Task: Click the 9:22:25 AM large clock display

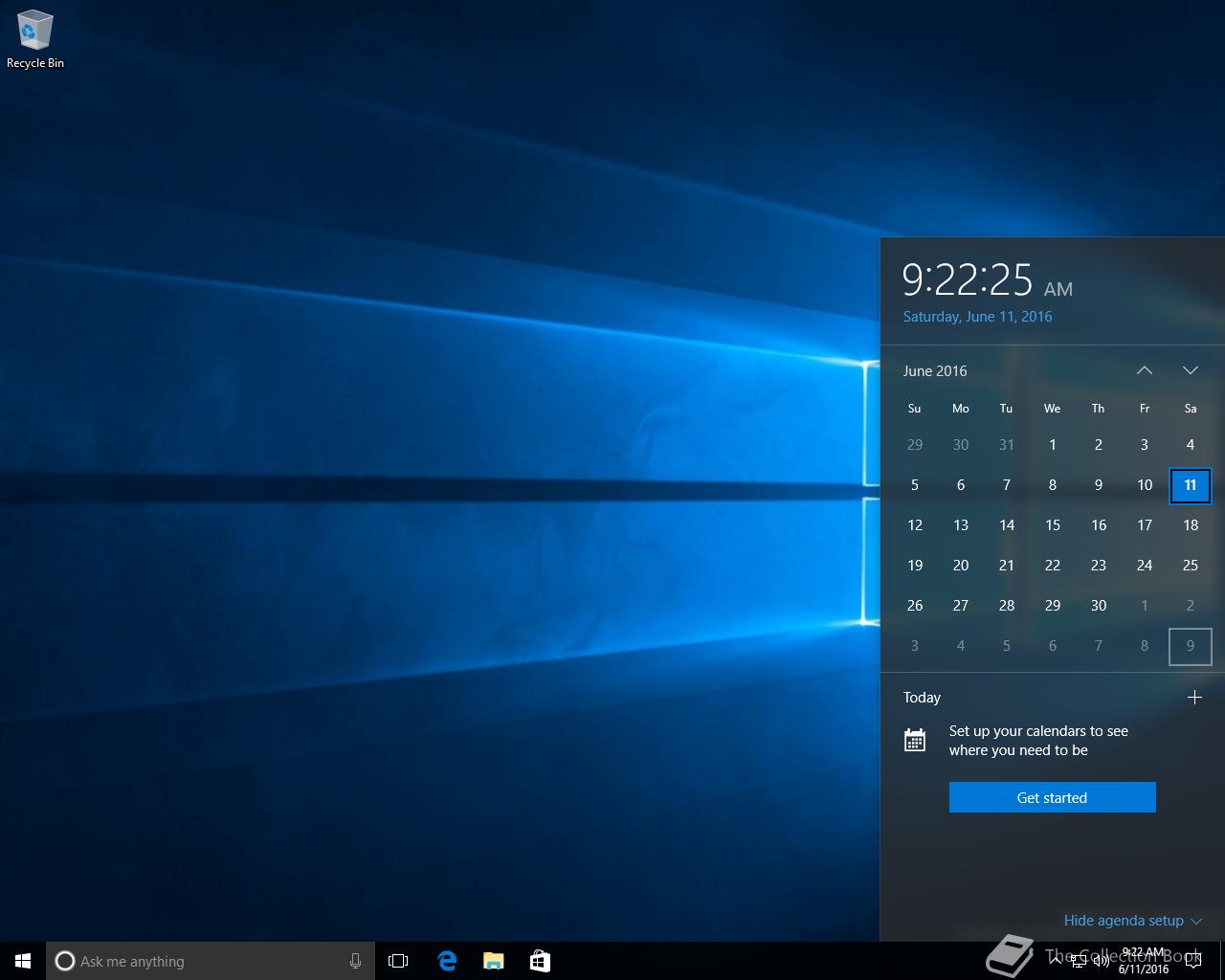Action: point(988,279)
